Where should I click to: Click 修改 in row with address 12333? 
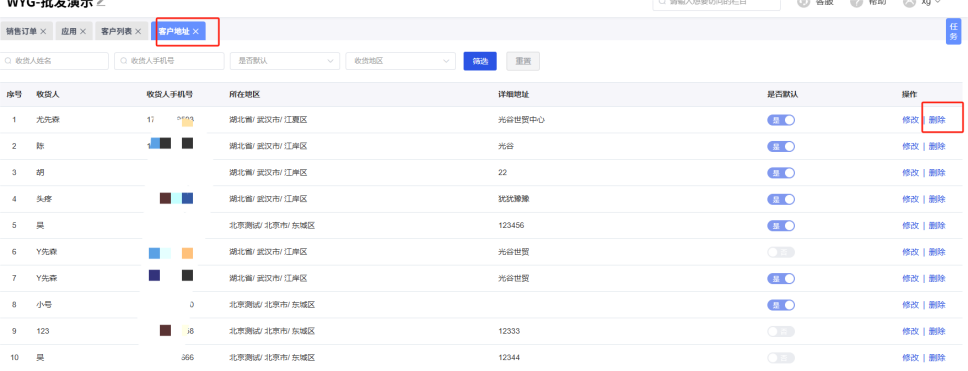[910, 331]
